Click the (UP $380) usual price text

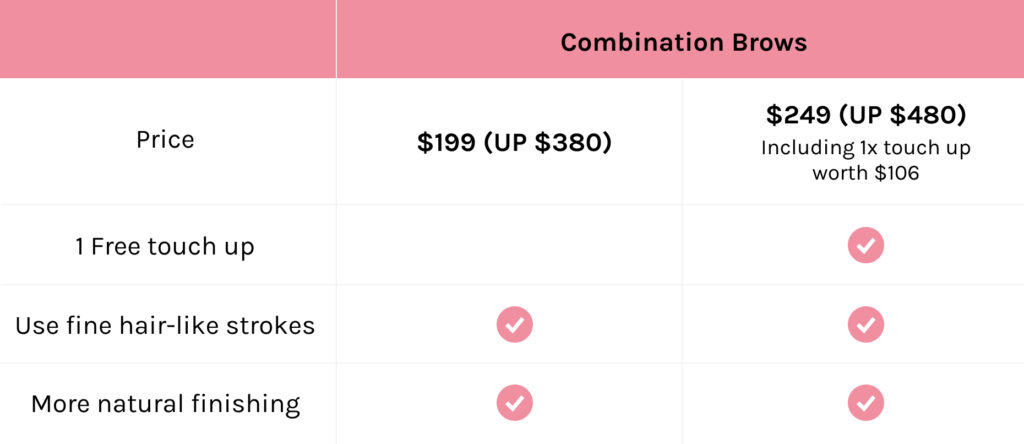[x=547, y=143]
